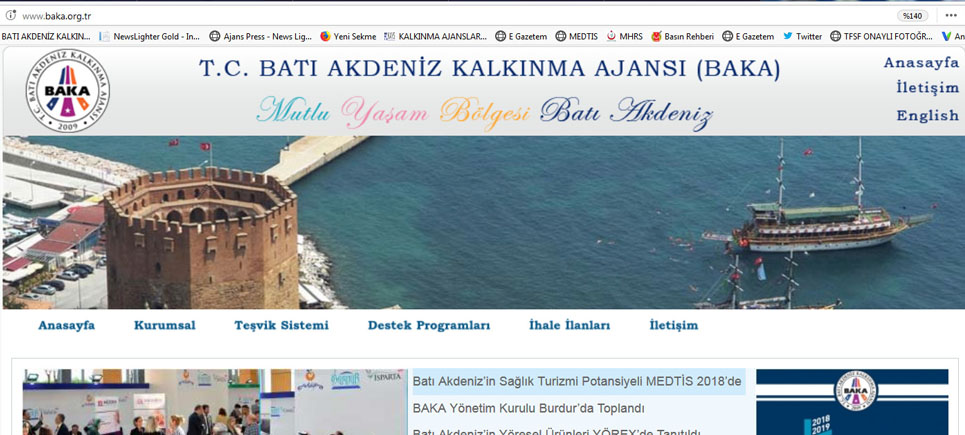Open the Teşvik Sistemi menu

pyautogui.click(x=281, y=325)
